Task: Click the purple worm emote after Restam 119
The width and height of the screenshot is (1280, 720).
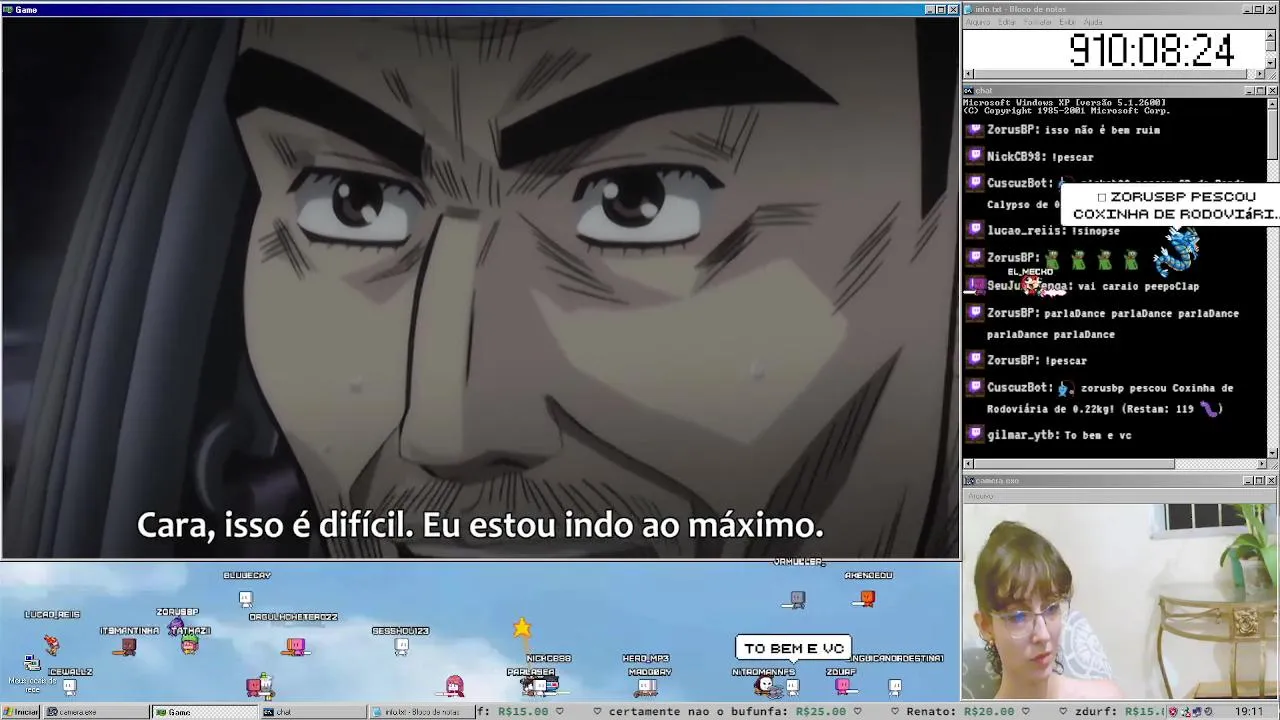Action: coord(1211,408)
